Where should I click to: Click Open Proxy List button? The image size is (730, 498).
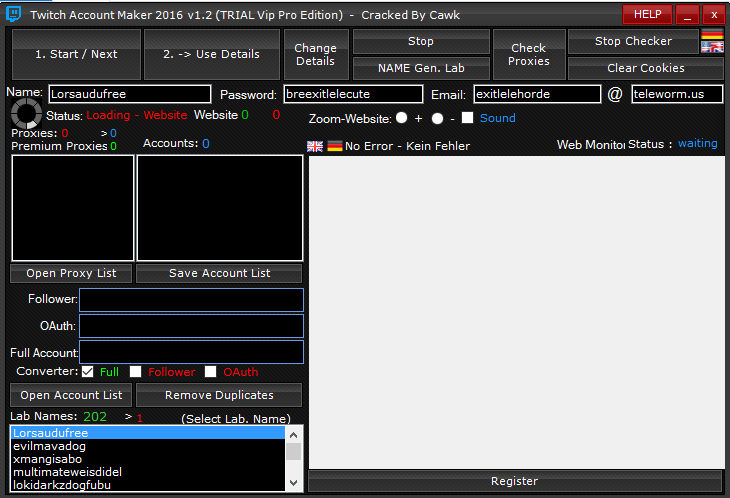click(71, 273)
